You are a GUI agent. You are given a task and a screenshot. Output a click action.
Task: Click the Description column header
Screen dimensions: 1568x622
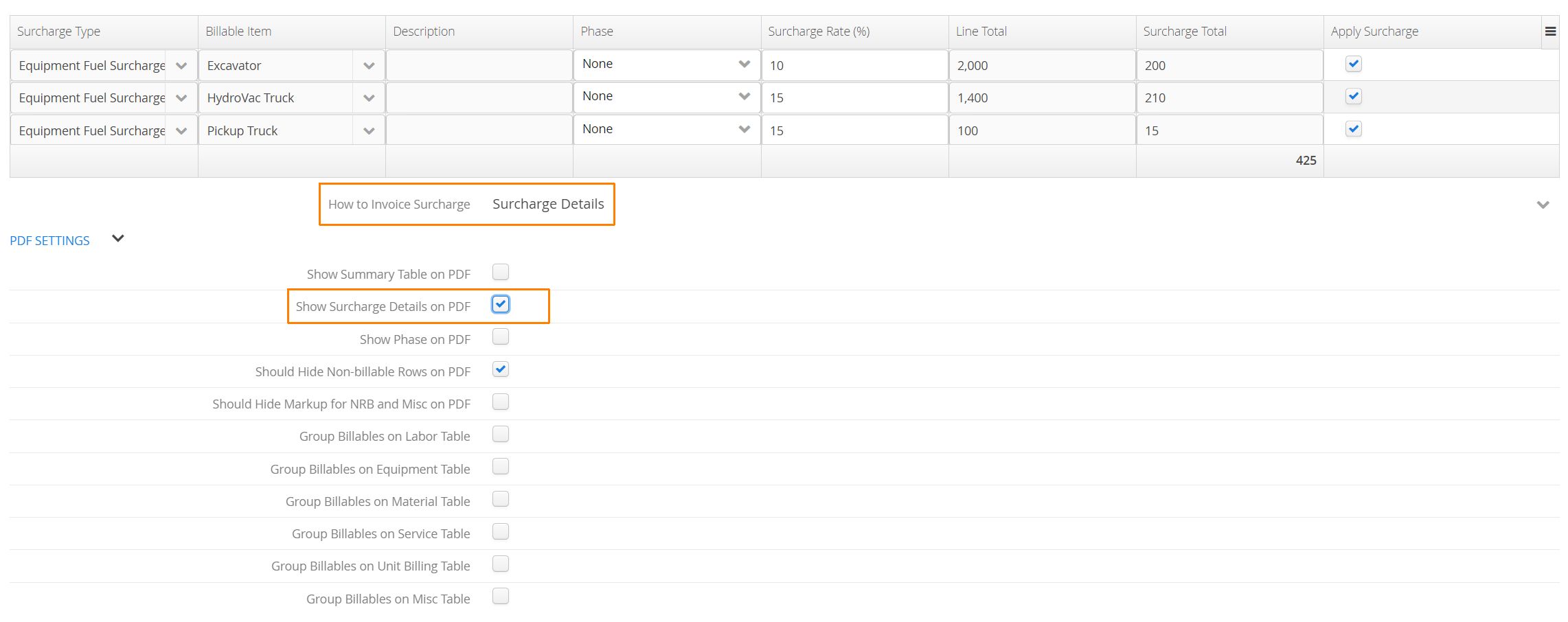(x=479, y=32)
